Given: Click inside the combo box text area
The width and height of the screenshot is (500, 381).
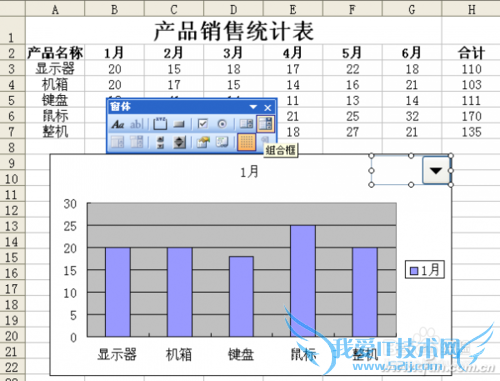Looking at the screenshot, I should pos(397,170).
